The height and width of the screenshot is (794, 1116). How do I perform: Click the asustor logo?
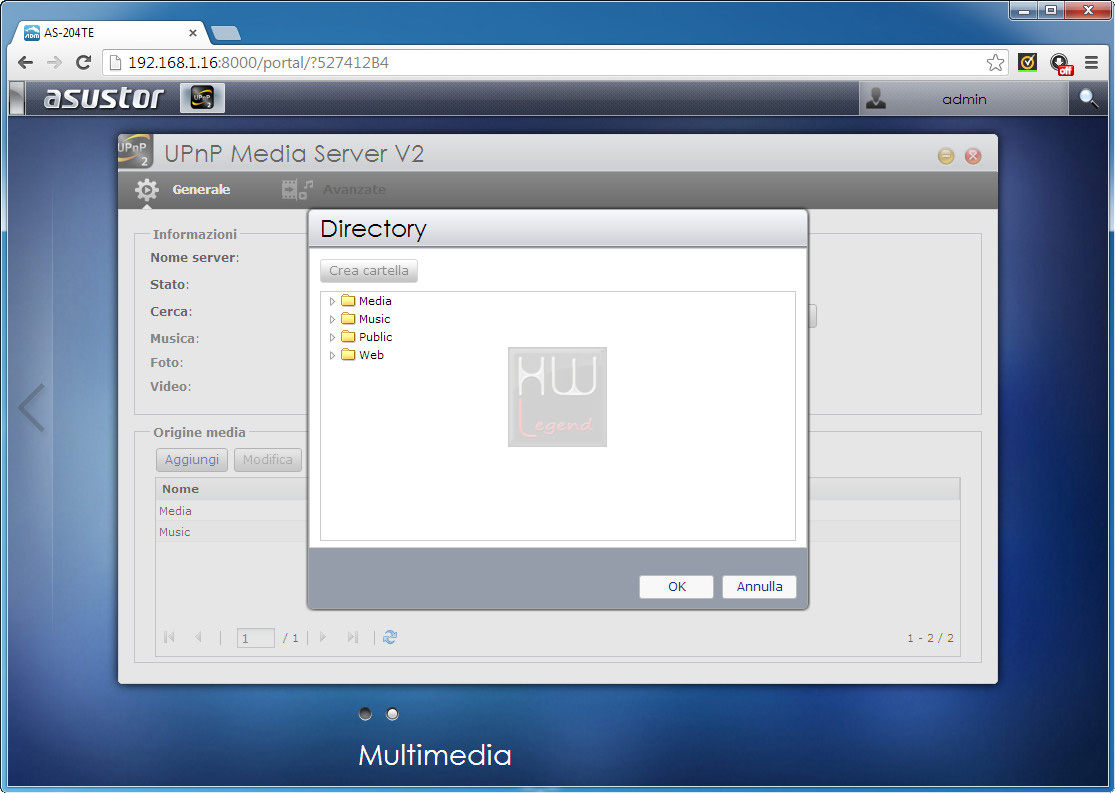tap(104, 97)
